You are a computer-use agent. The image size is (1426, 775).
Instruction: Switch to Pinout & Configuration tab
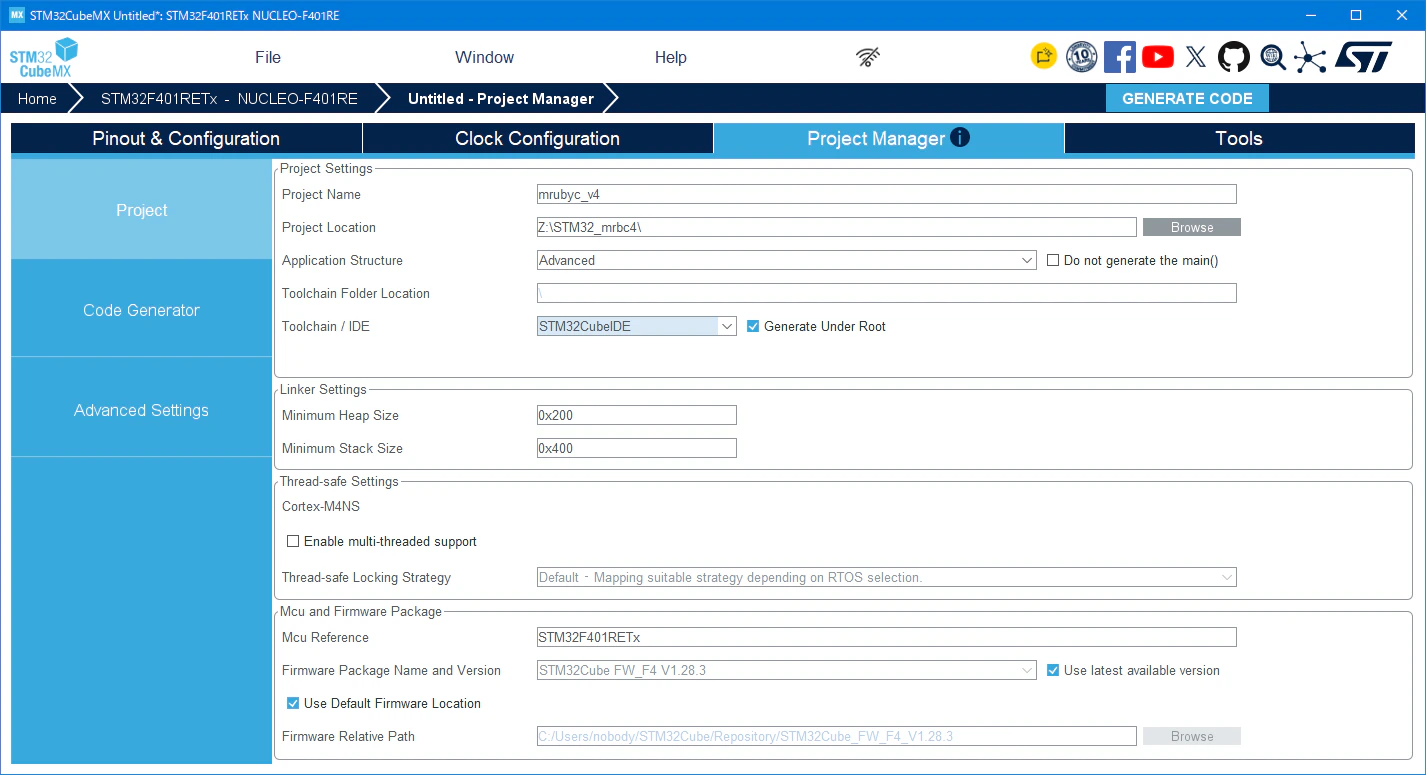pos(186,138)
